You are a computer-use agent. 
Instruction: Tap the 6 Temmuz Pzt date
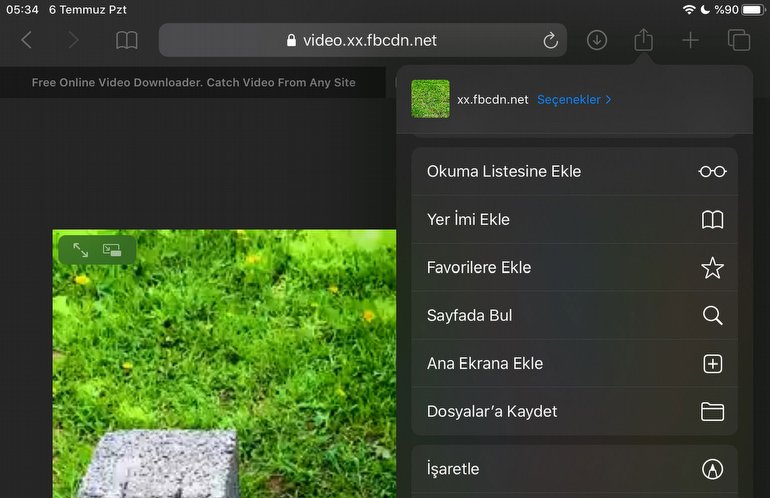(x=88, y=9)
